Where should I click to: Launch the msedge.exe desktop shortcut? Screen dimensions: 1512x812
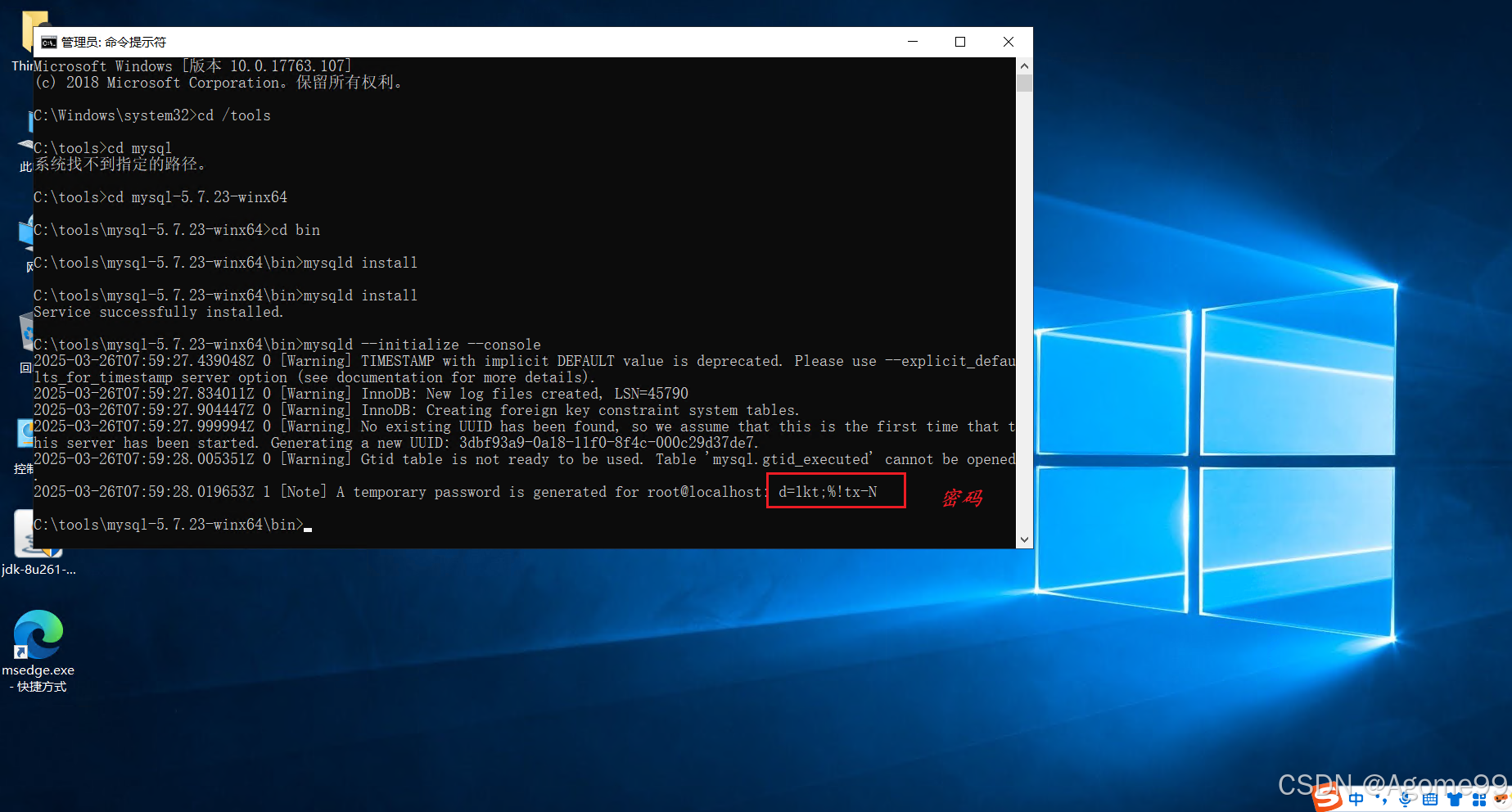[x=38, y=634]
